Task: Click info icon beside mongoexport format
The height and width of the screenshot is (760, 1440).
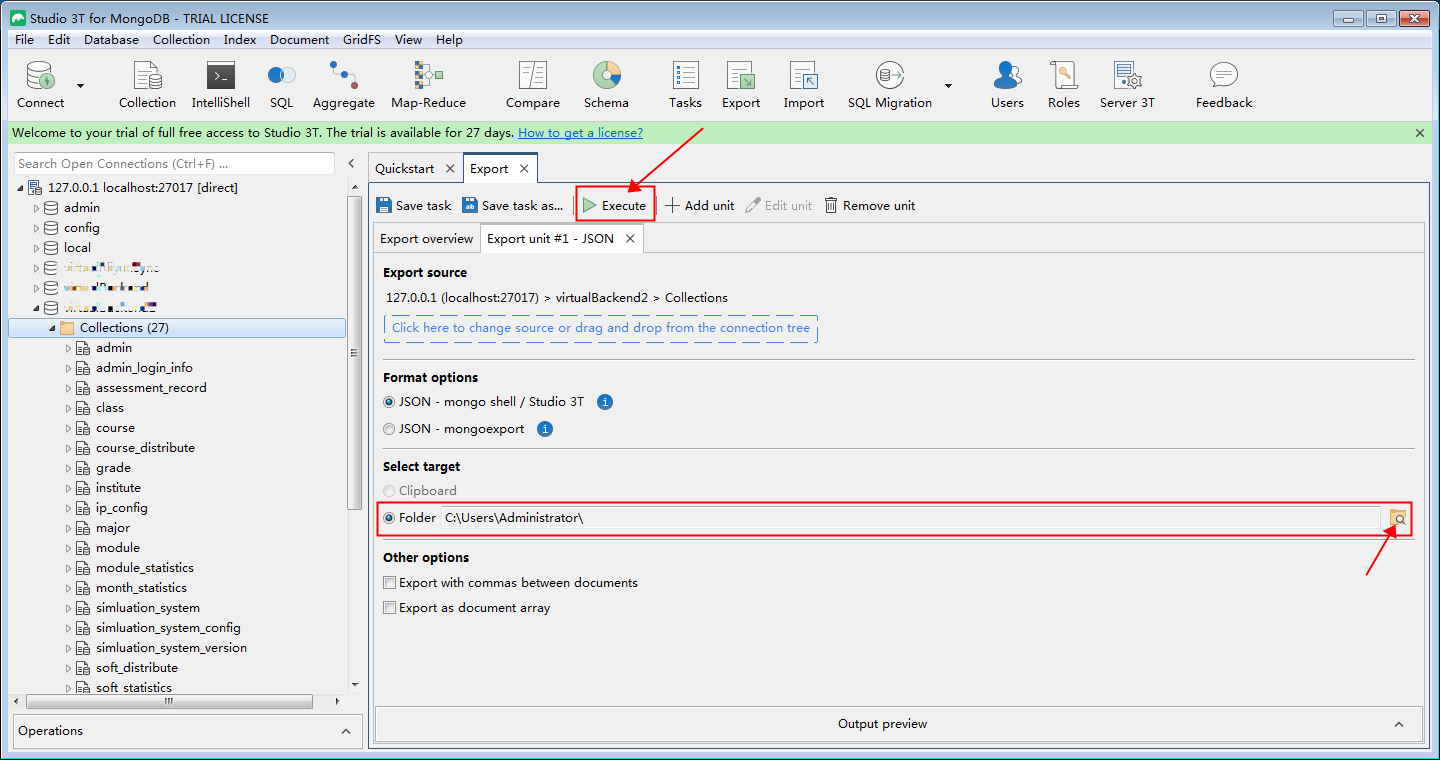Action: tap(545, 429)
